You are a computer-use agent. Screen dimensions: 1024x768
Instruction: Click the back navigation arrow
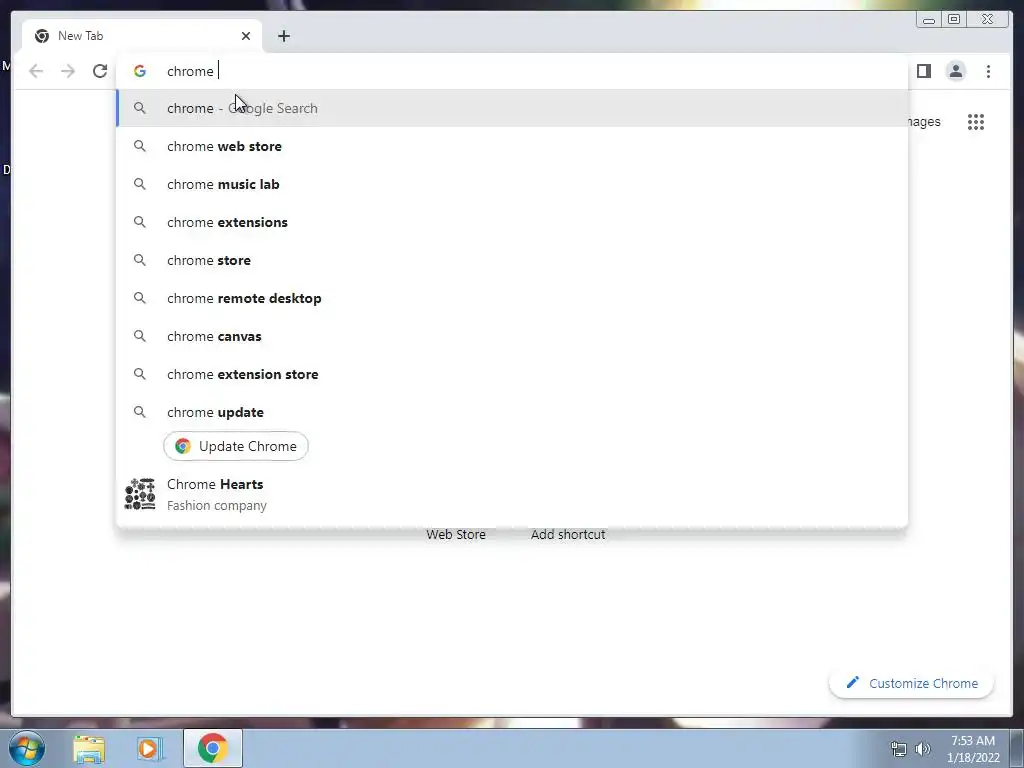point(36,71)
